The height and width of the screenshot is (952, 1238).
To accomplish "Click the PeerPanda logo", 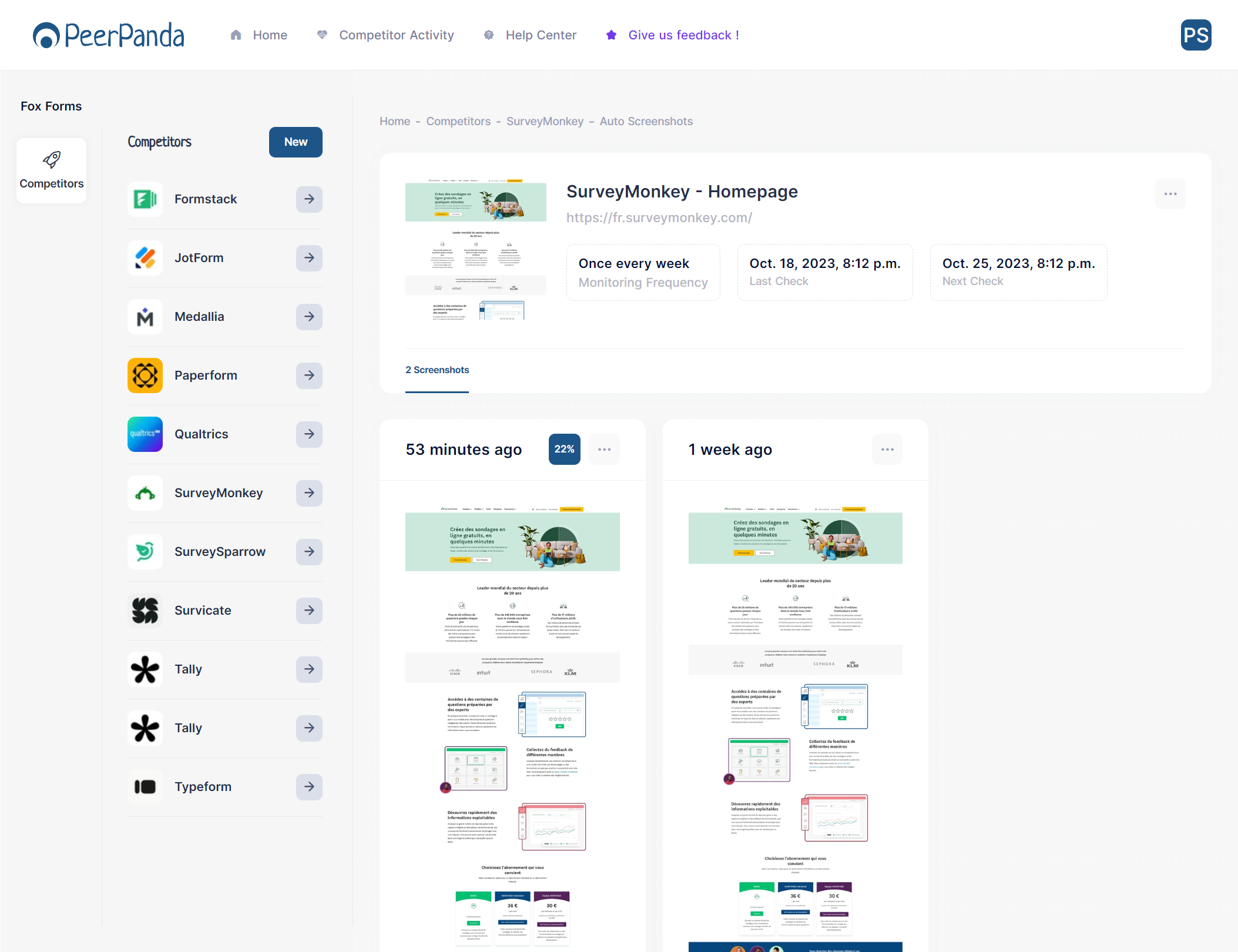I will coord(109,35).
